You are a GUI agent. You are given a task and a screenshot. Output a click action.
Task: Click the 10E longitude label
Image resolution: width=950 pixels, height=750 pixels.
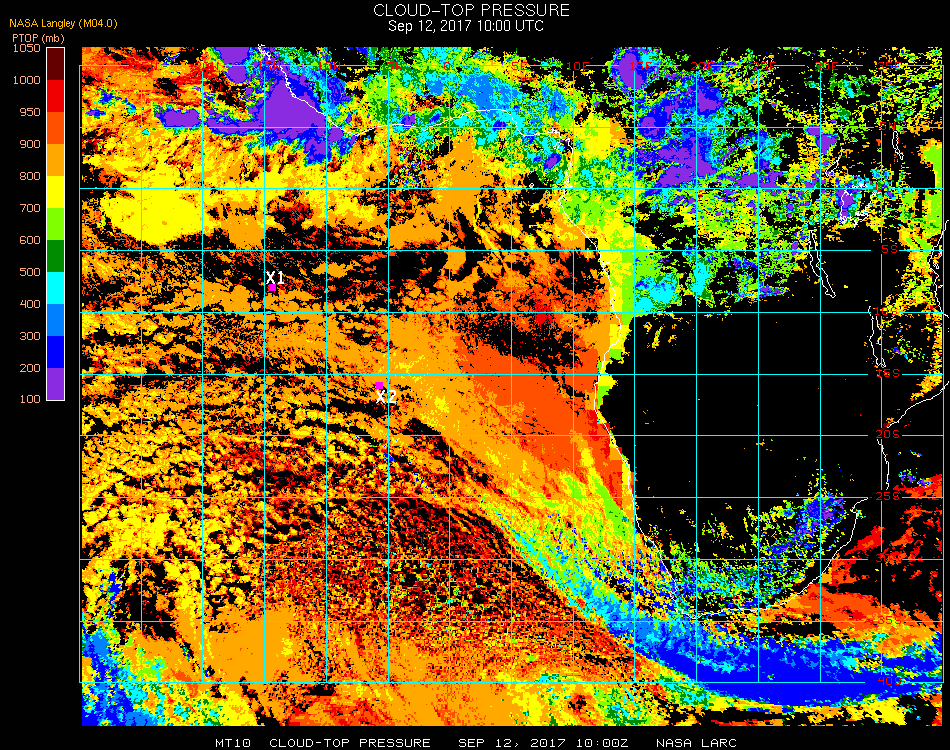[577, 65]
